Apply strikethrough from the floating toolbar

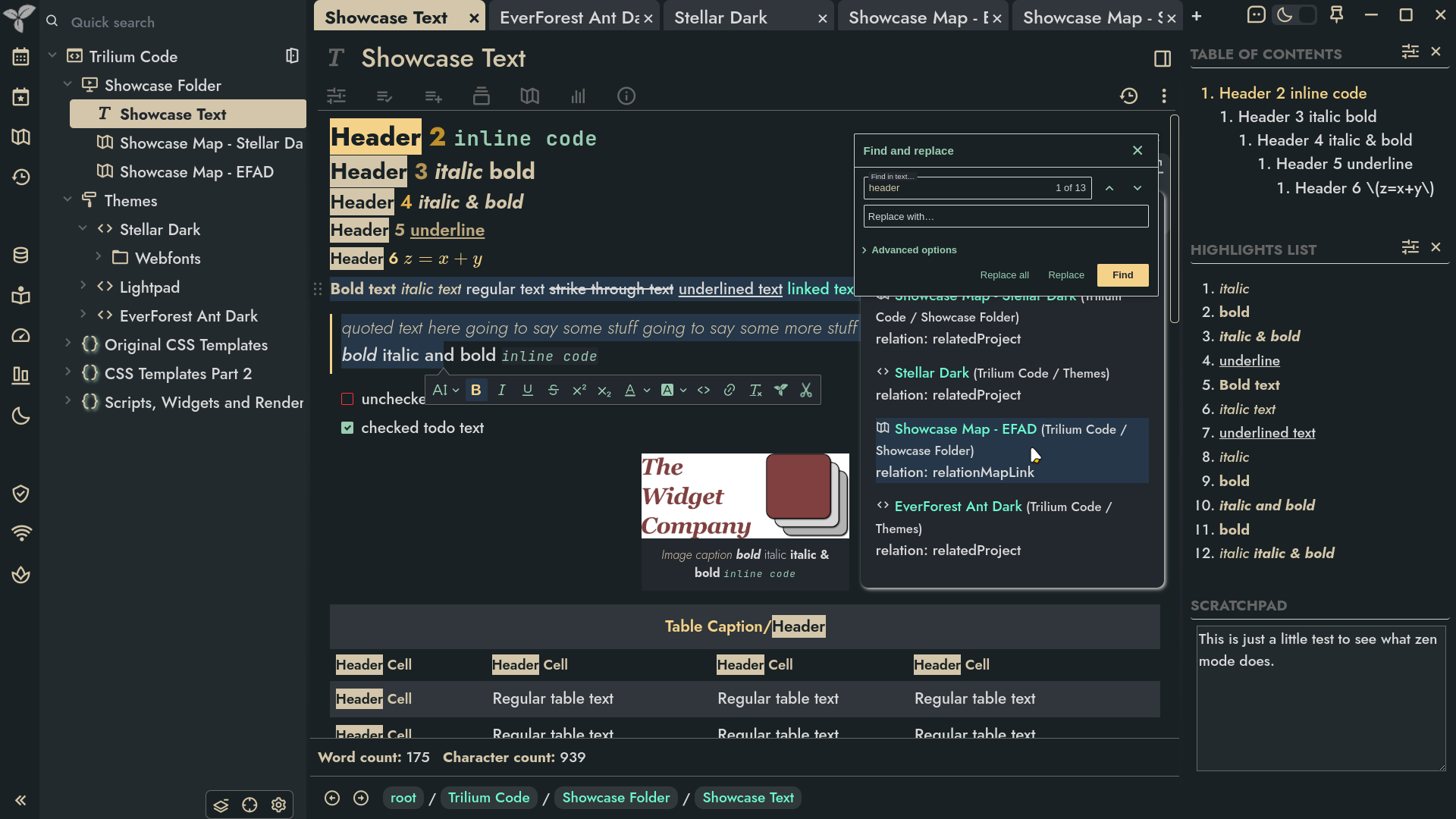[554, 390]
